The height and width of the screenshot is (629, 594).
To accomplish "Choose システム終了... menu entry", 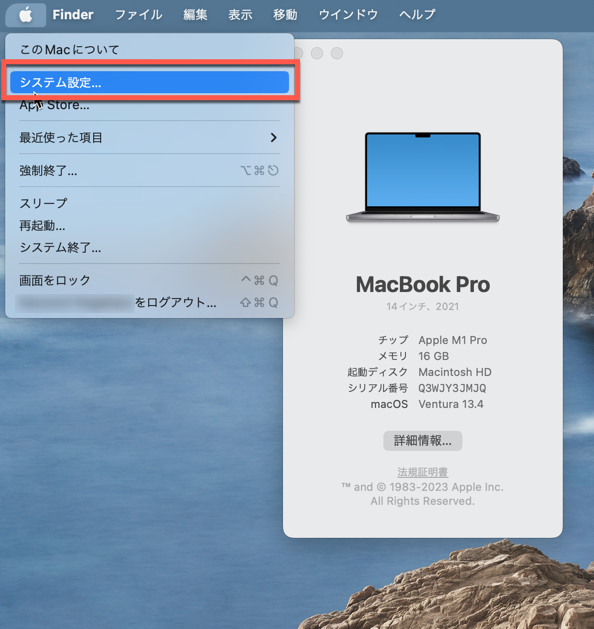I will pyautogui.click(x=150, y=248).
